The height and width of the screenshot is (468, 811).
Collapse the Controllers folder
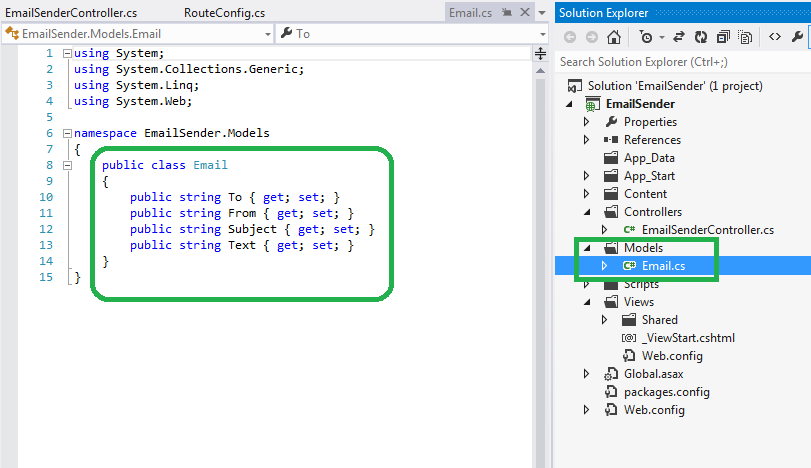tap(587, 212)
